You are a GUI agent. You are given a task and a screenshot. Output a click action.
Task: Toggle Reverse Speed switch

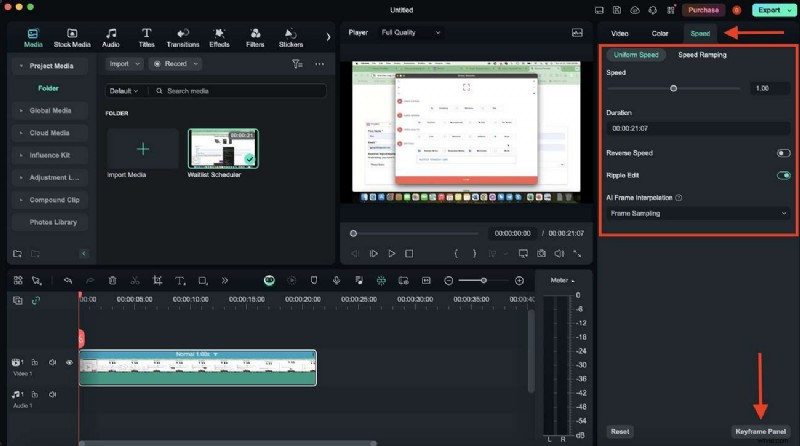click(783, 153)
